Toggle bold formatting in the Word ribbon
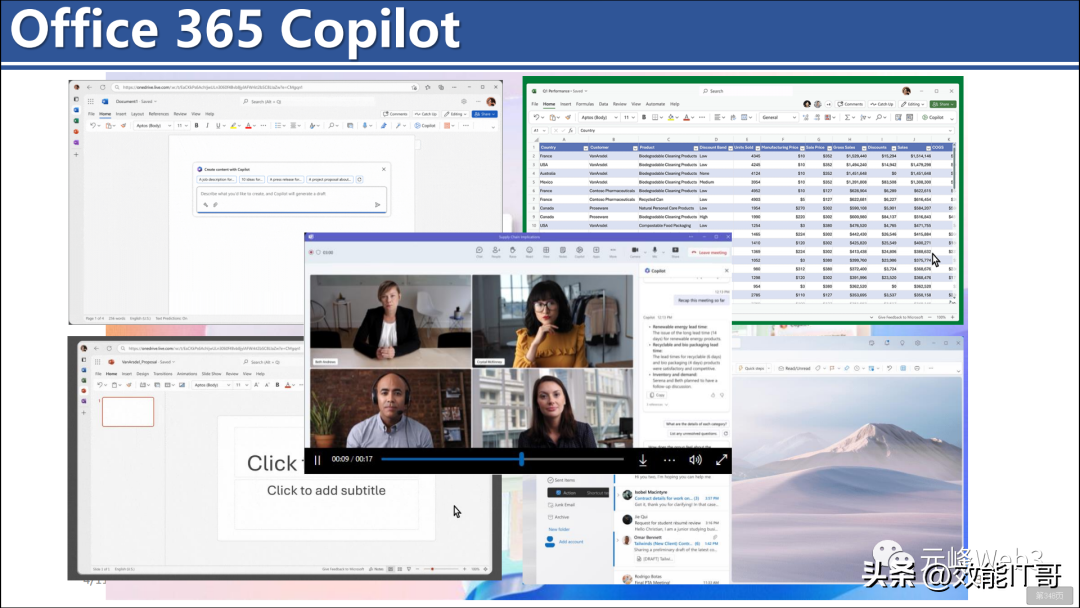This screenshot has width=1080, height=608. click(196, 126)
